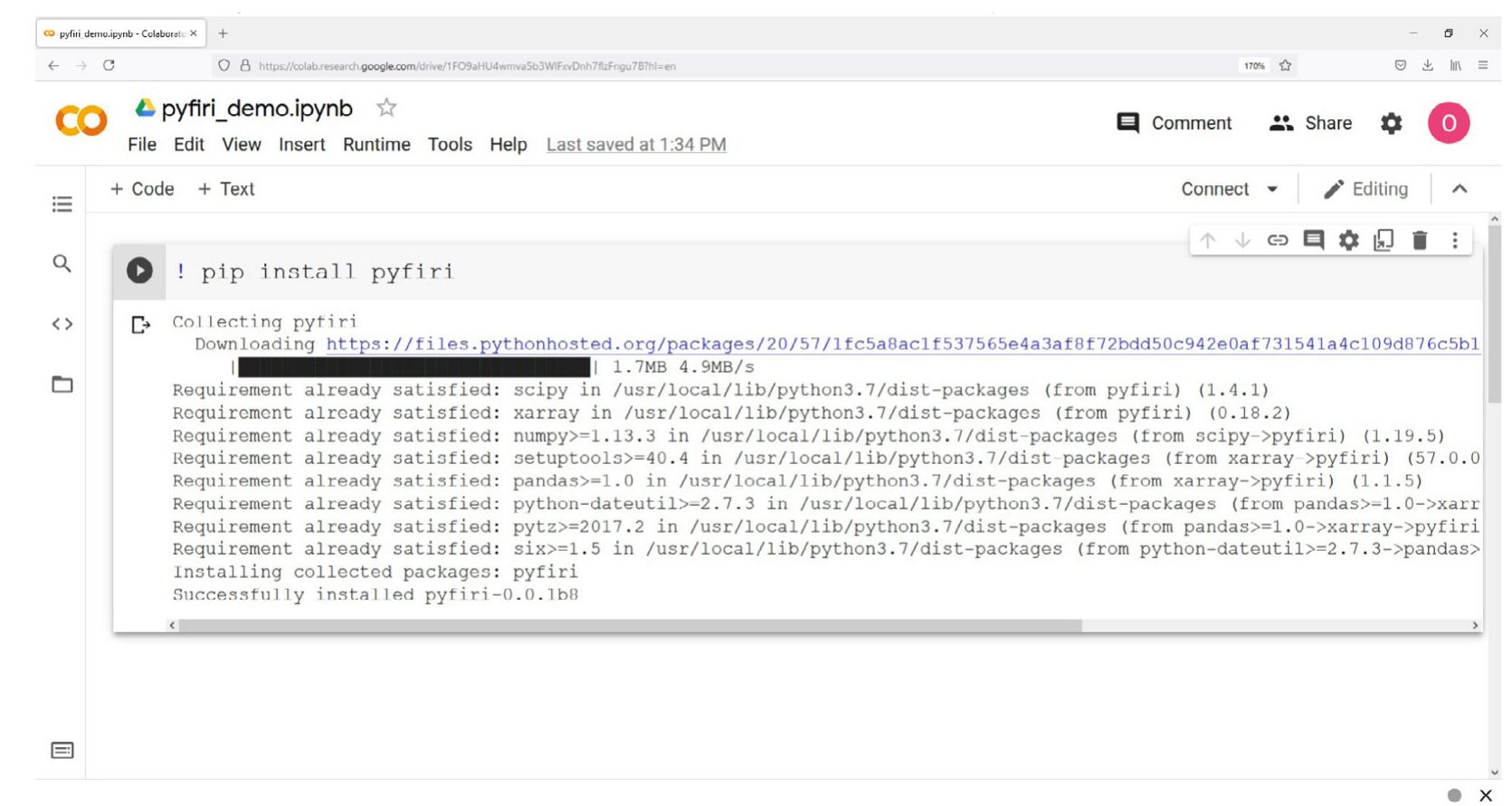1512x806 pixels.
Task: Open the Files folder icon in sidebar
Action: pos(62,384)
